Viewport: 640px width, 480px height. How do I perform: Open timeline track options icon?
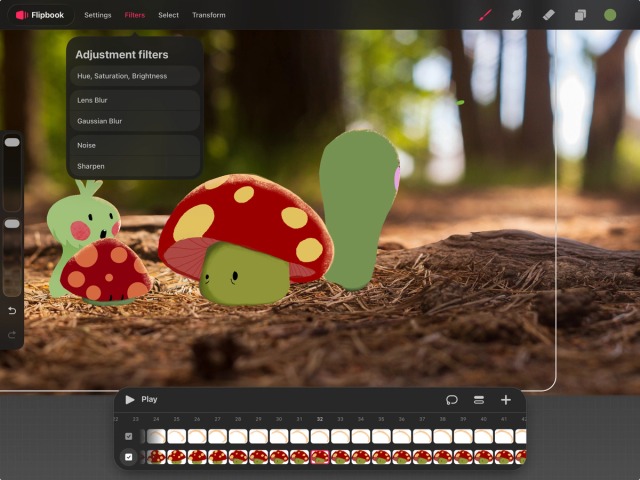coord(479,399)
